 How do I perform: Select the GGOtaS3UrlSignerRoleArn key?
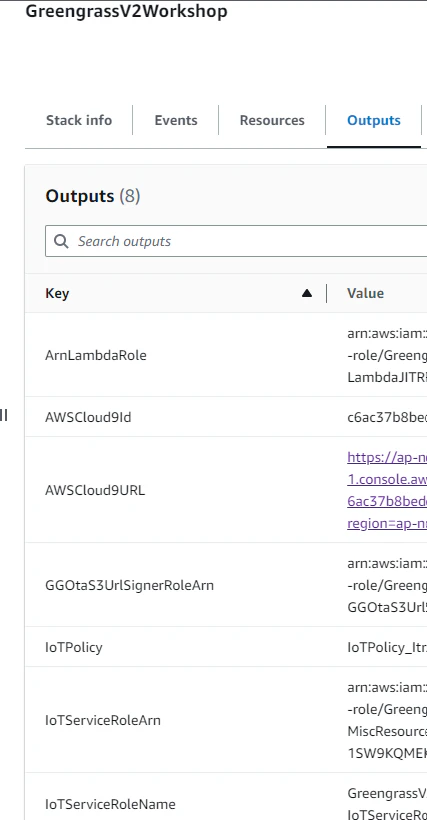[x=130, y=585]
